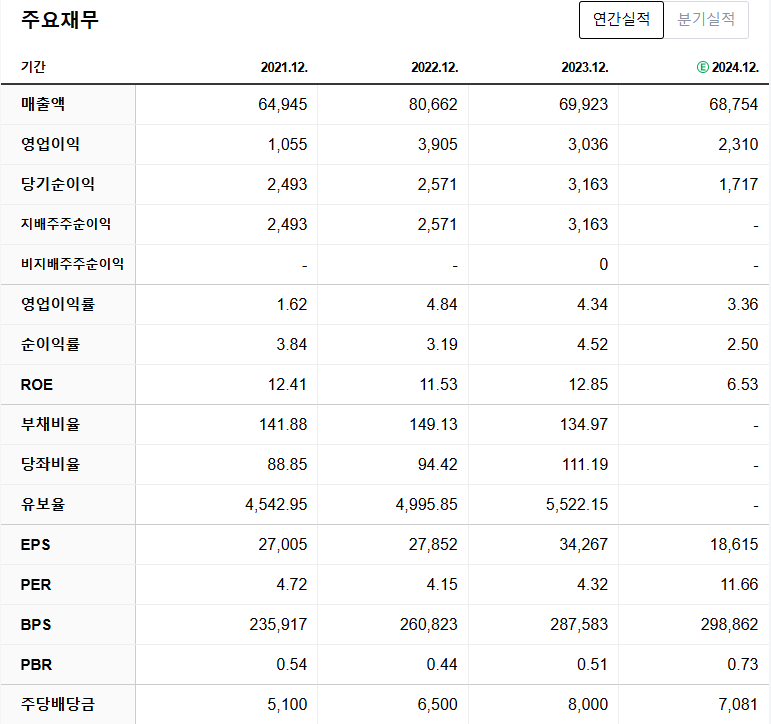The width and height of the screenshot is (771, 724).
Task: Click the PBR row label
Action: (x=36, y=664)
